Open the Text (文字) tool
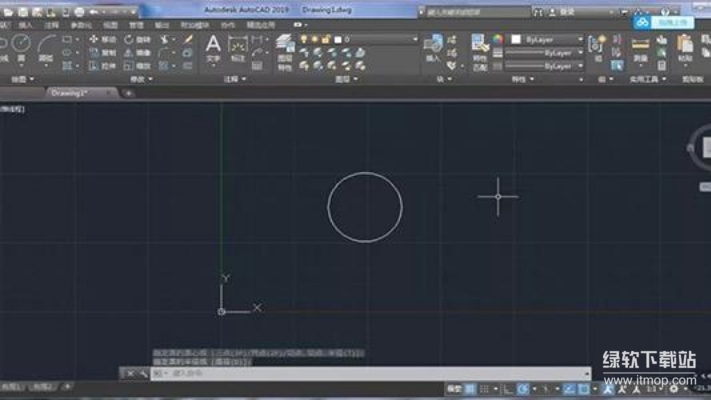The width and height of the screenshot is (711, 400). pos(213,49)
